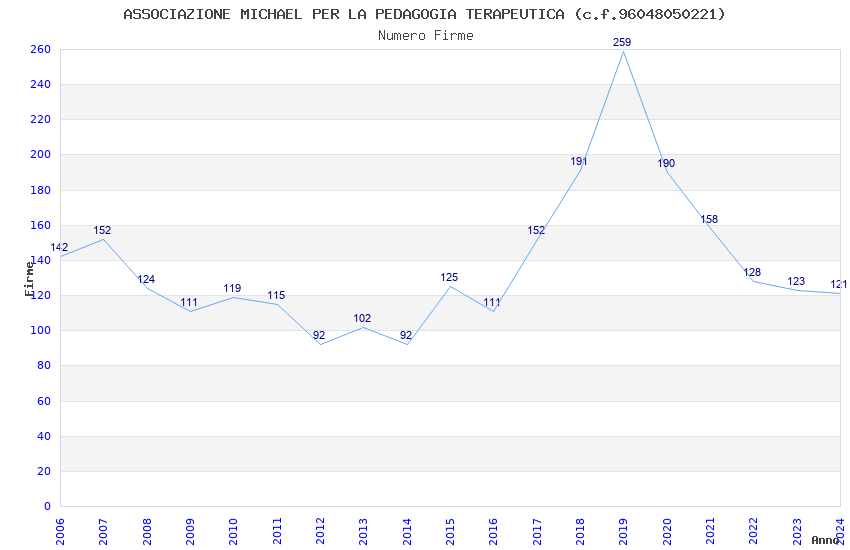Image resolution: width=850 pixels, height=550 pixels.
Task: Click the x-axis year label 2021
Action: click(x=710, y=532)
